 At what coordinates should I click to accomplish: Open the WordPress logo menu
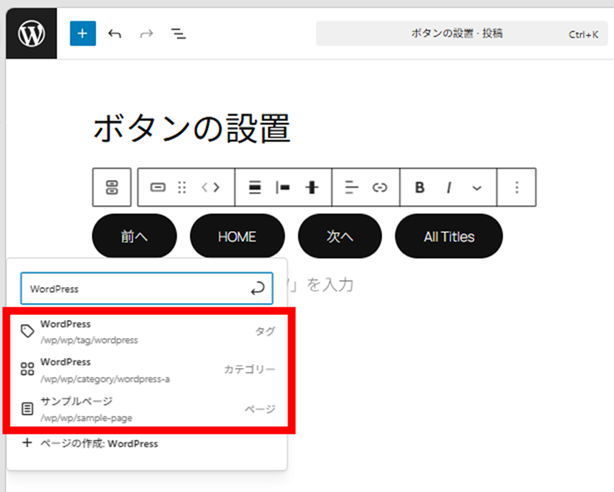pyautogui.click(x=31, y=33)
